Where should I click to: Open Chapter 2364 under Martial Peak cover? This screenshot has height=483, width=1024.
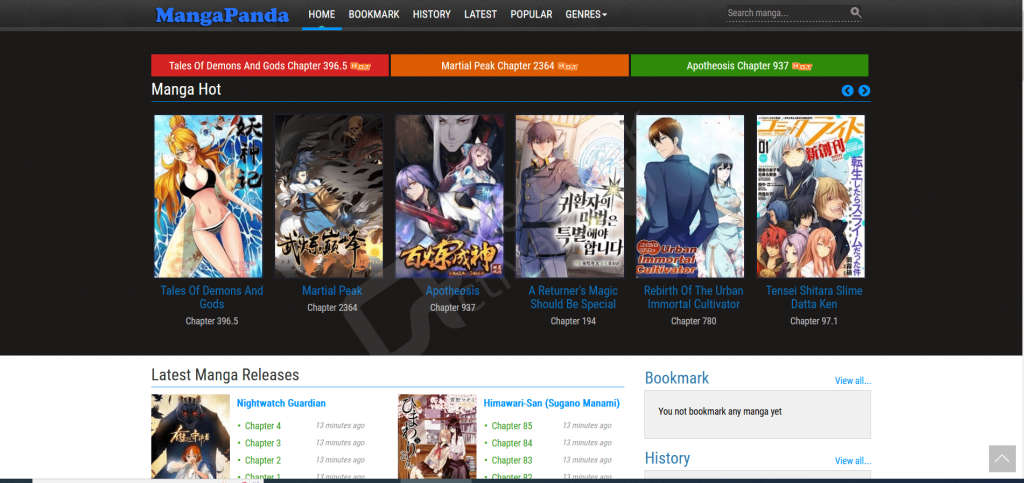click(332, 307)
